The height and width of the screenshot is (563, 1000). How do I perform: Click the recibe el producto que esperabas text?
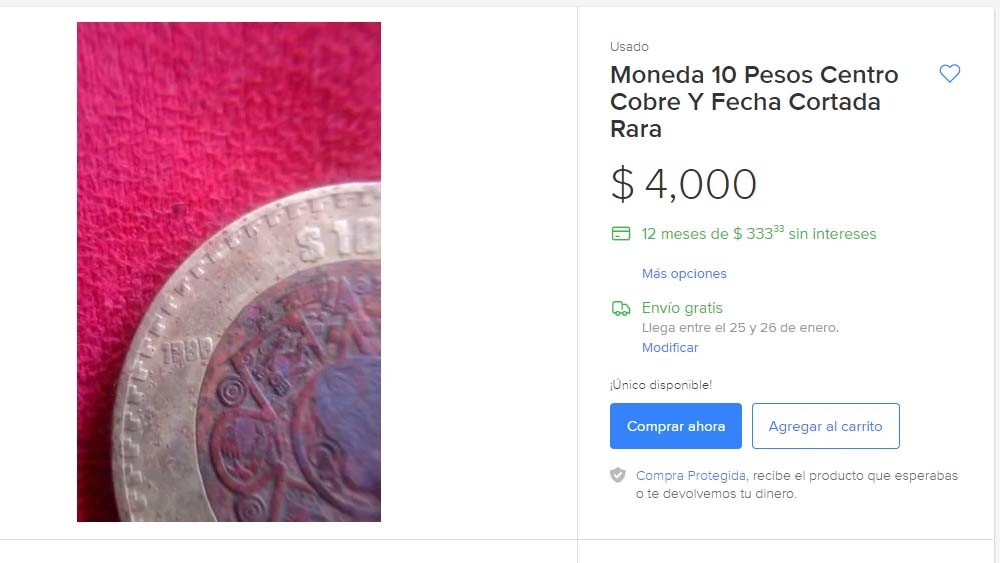coord(855,476)
